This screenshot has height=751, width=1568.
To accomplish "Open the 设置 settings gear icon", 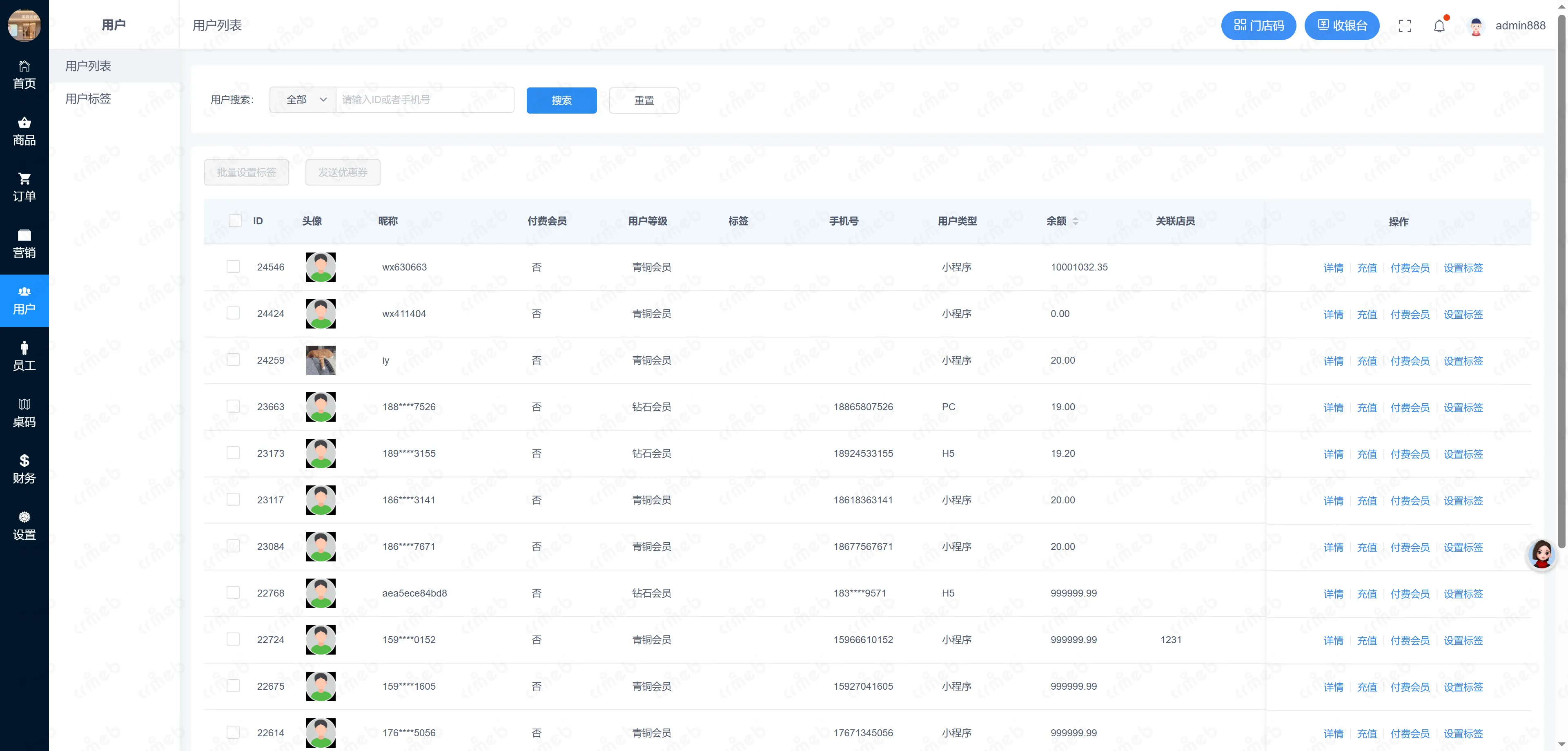I will tap(24, 525).
